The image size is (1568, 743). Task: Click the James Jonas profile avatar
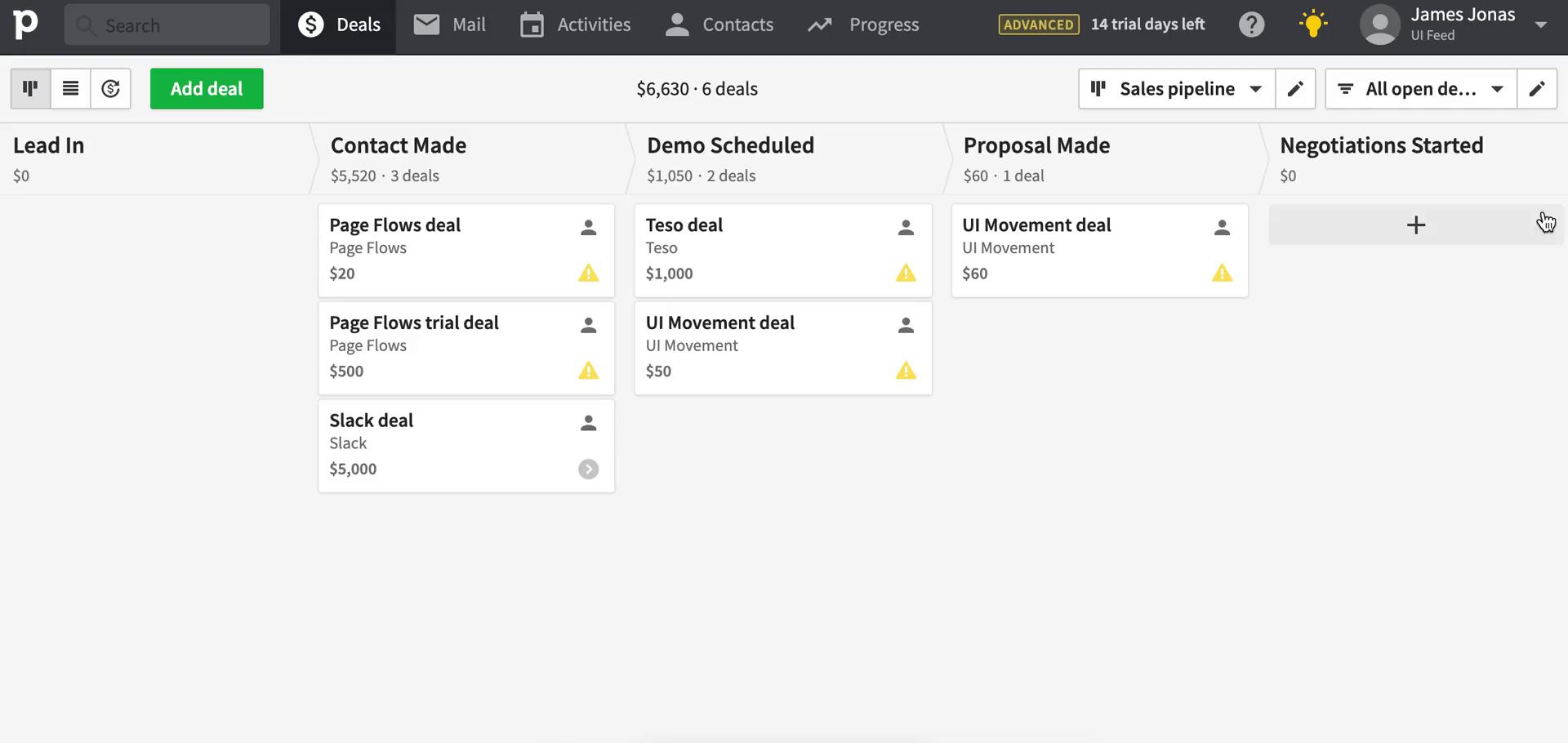click(x=1380, y=24)
